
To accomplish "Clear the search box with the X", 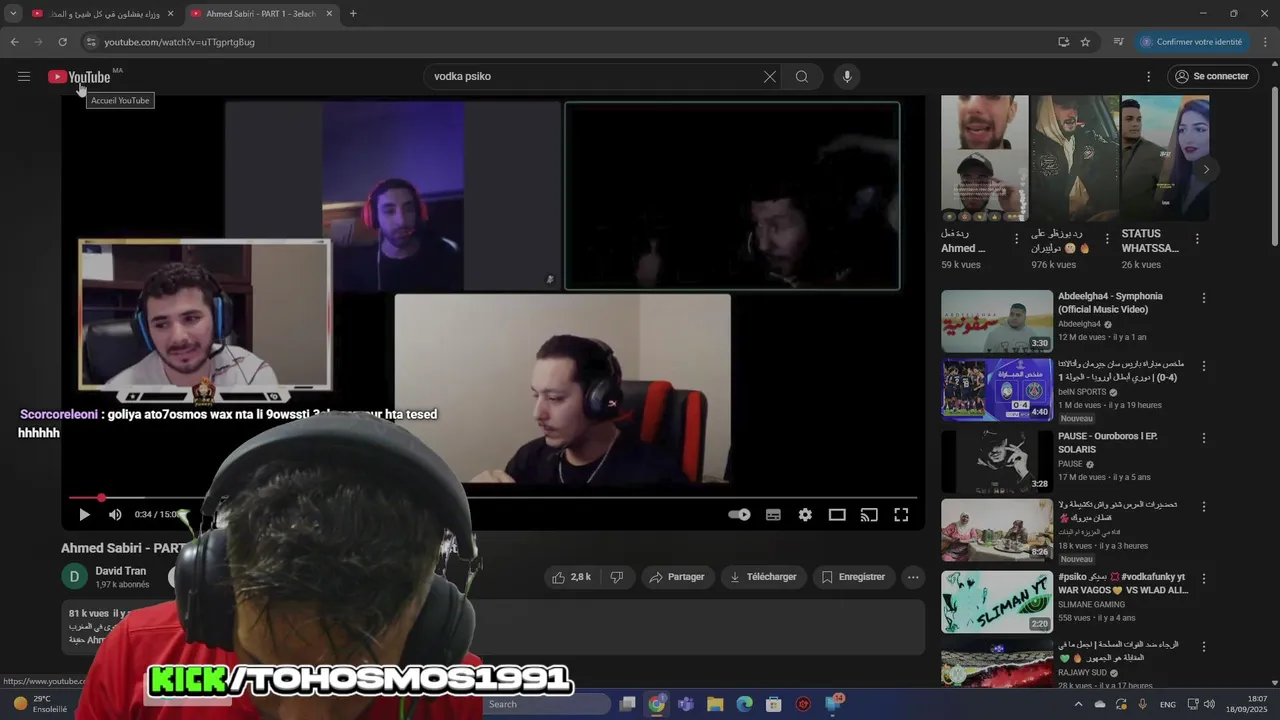I will [x=770, y=76].
